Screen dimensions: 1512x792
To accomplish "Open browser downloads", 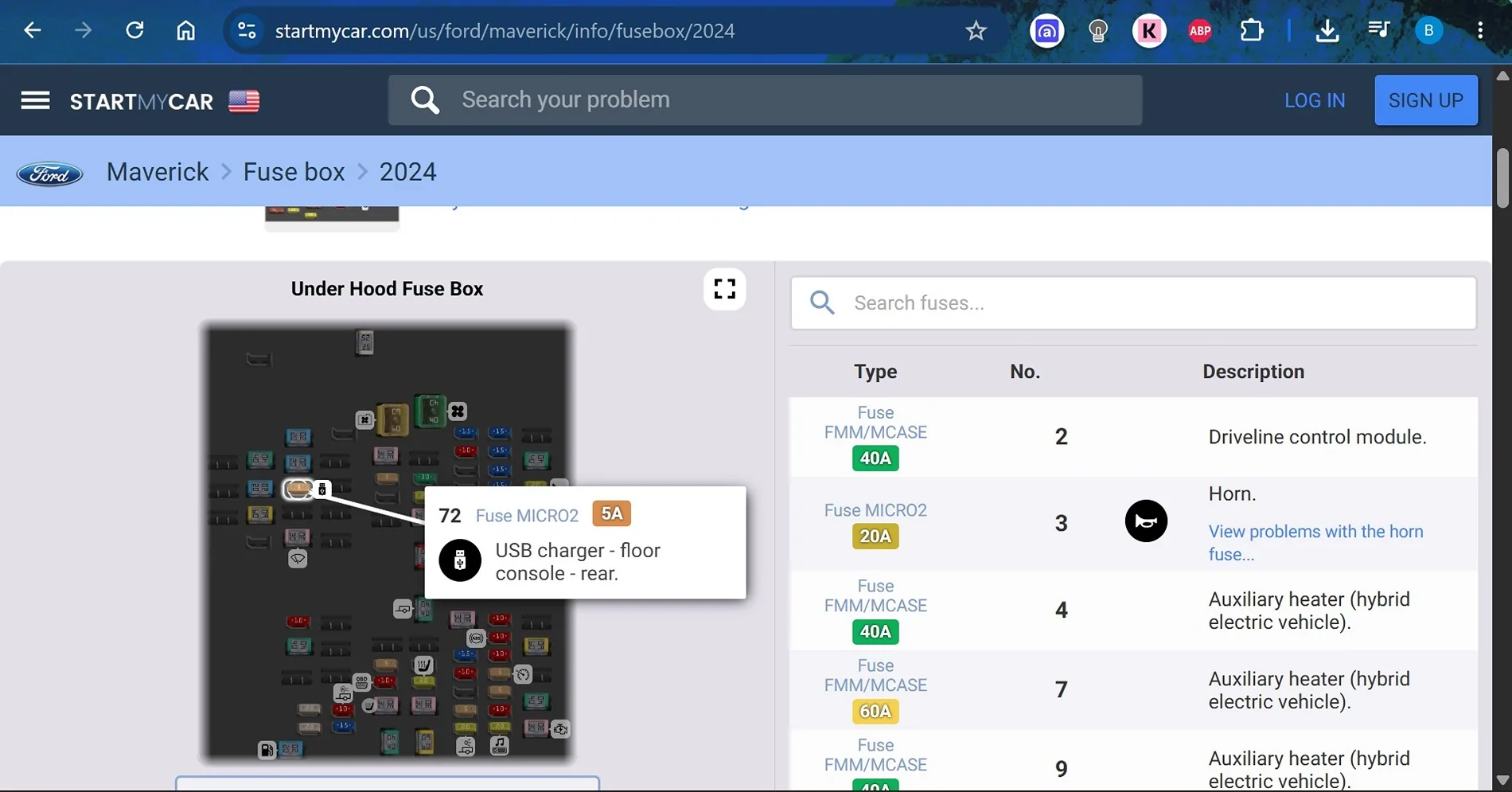I will tap(1327, 30).
